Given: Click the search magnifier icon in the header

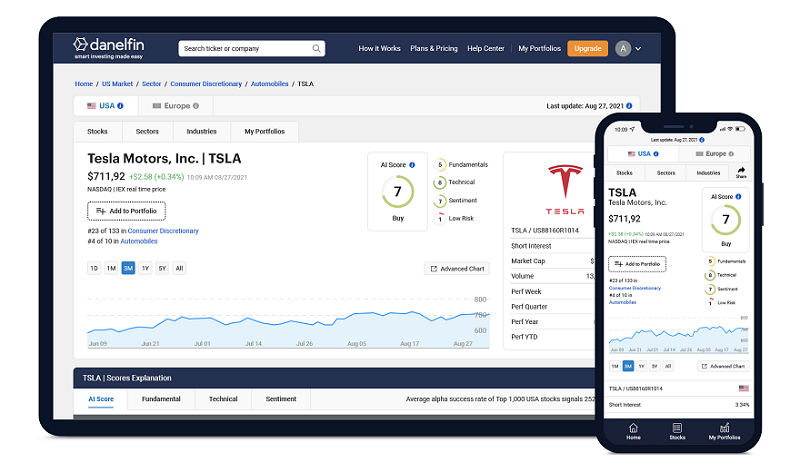Looking at the screenshot, I should (317, 48).
